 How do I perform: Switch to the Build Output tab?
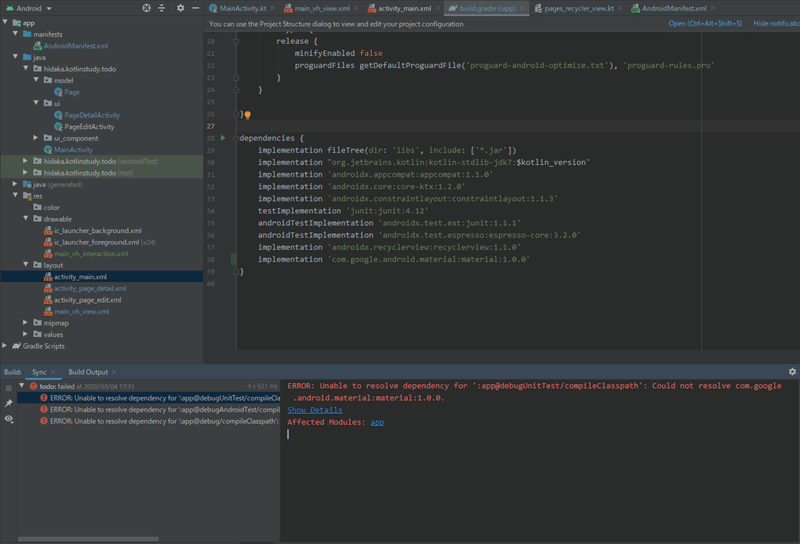[88, 372]
